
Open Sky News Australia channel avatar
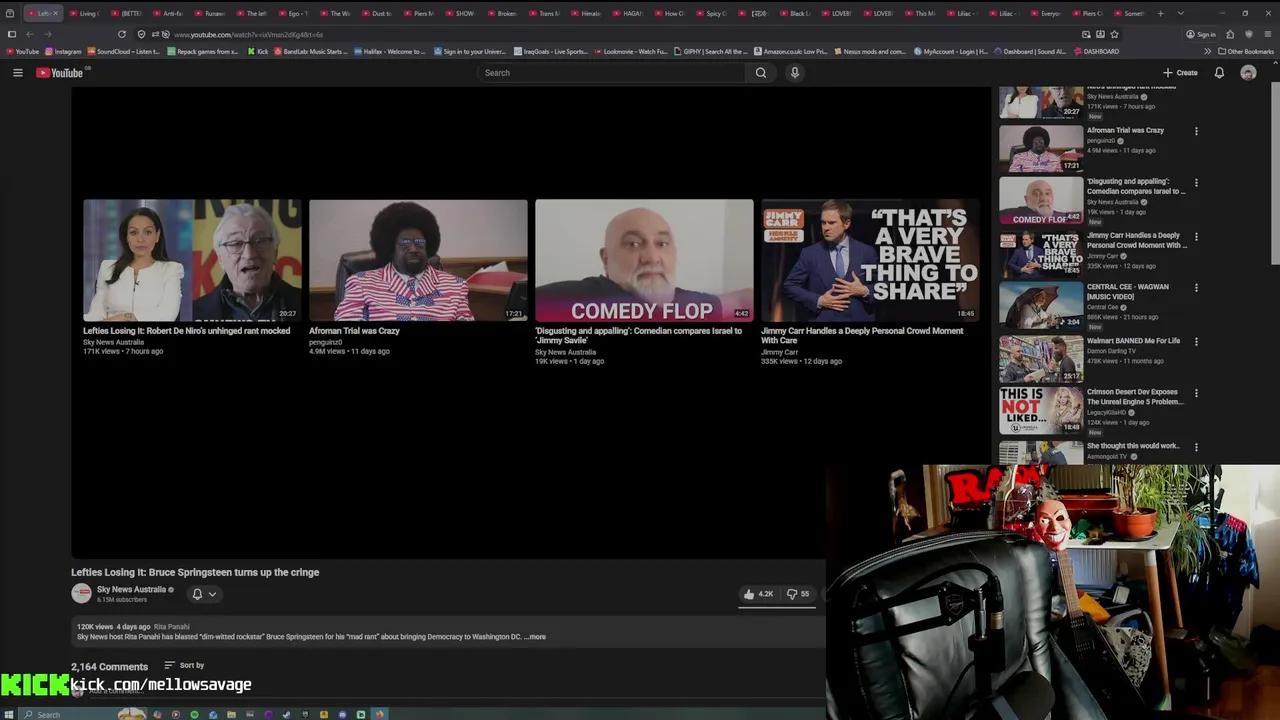click(81, 593)
